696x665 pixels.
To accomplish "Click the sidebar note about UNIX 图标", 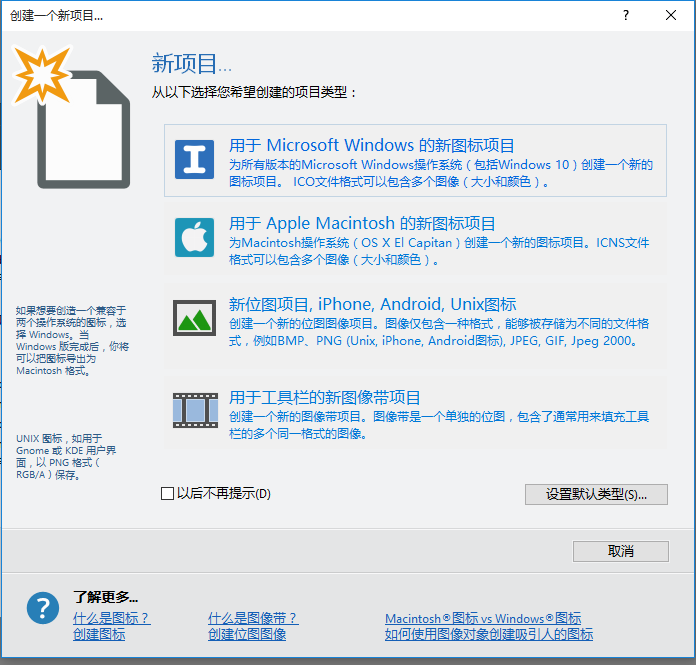I will (x=66, y=456).
